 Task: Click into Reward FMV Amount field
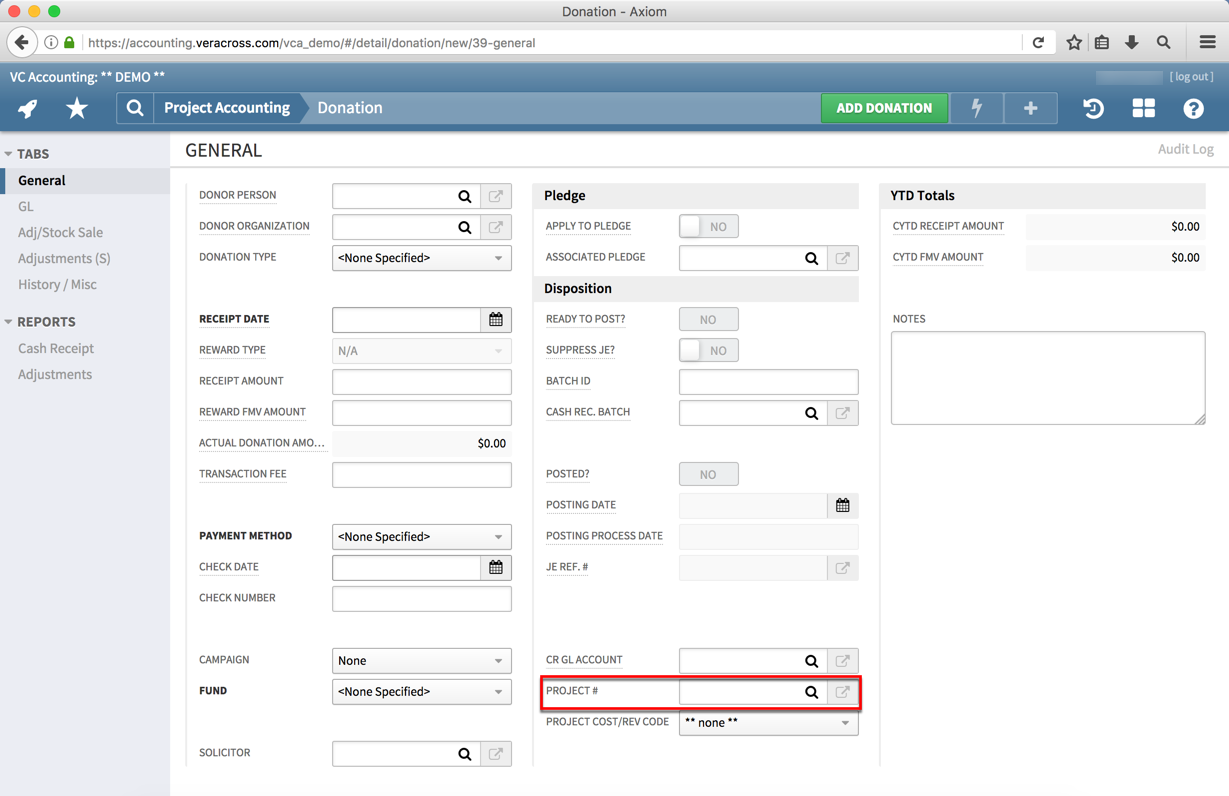click(x=422, y=413)
